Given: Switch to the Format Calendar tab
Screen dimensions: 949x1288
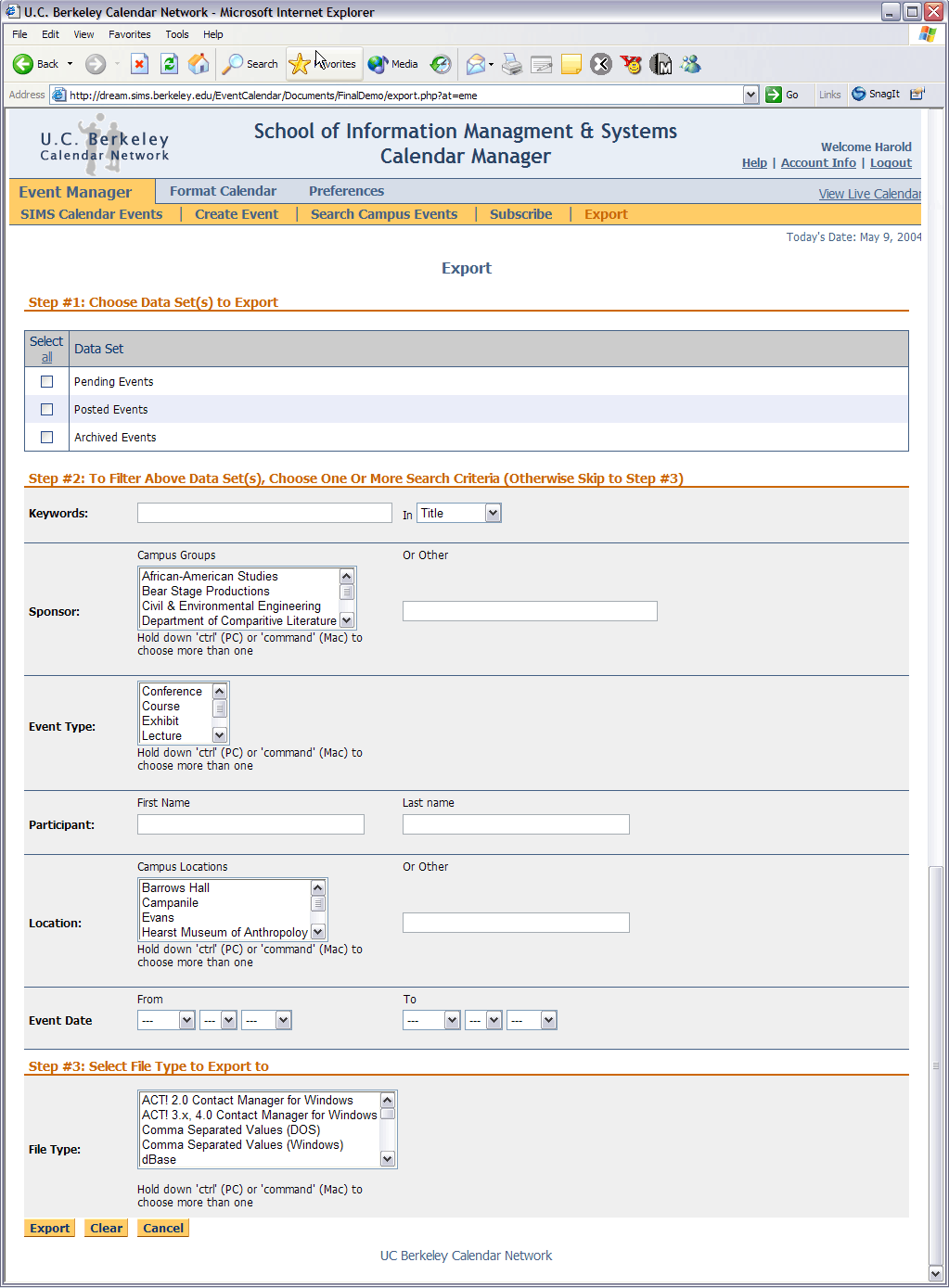Looking at the screenshot, I should (x=223, y=191).
